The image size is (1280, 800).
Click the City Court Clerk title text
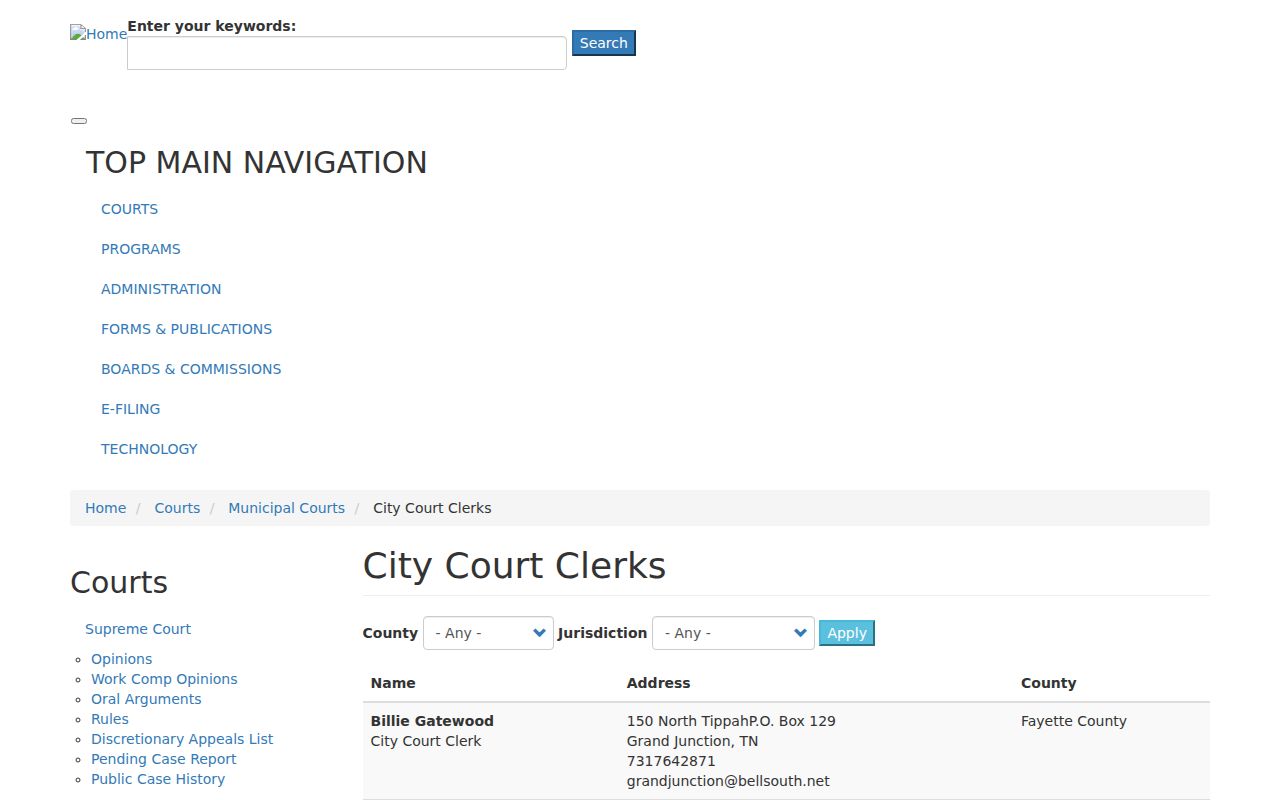426,741
